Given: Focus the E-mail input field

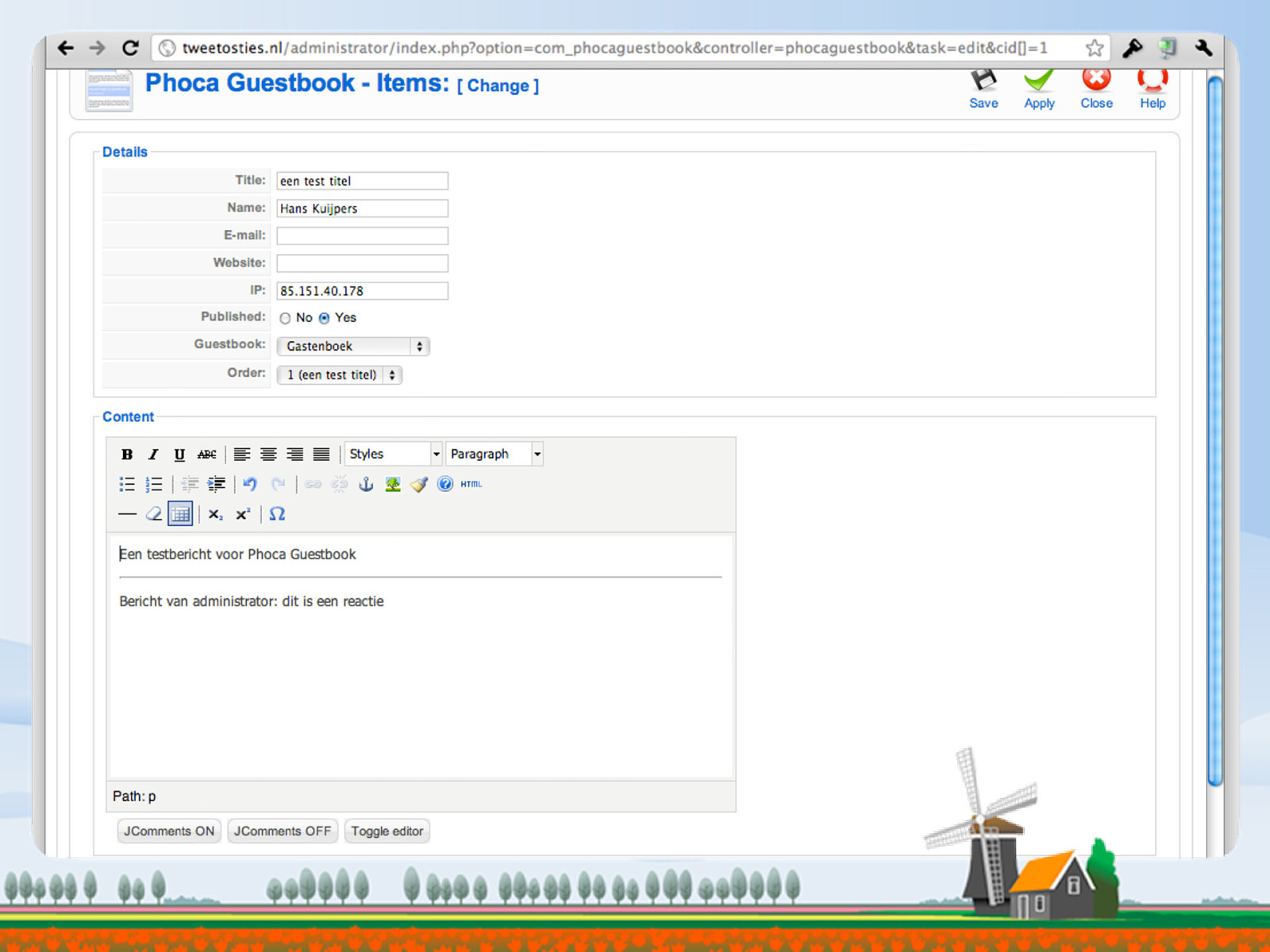Looking at the screenshot, I should [x=362, y=236].
